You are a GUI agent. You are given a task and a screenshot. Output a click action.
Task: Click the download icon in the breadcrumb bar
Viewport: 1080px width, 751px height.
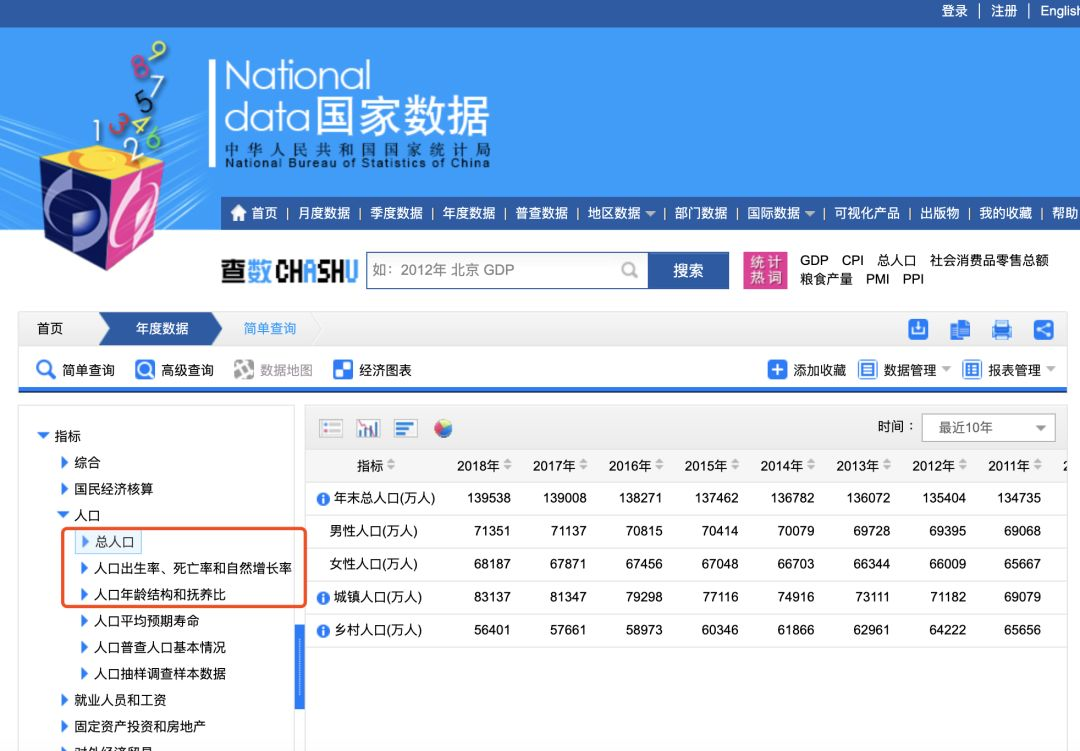[917, 329]
